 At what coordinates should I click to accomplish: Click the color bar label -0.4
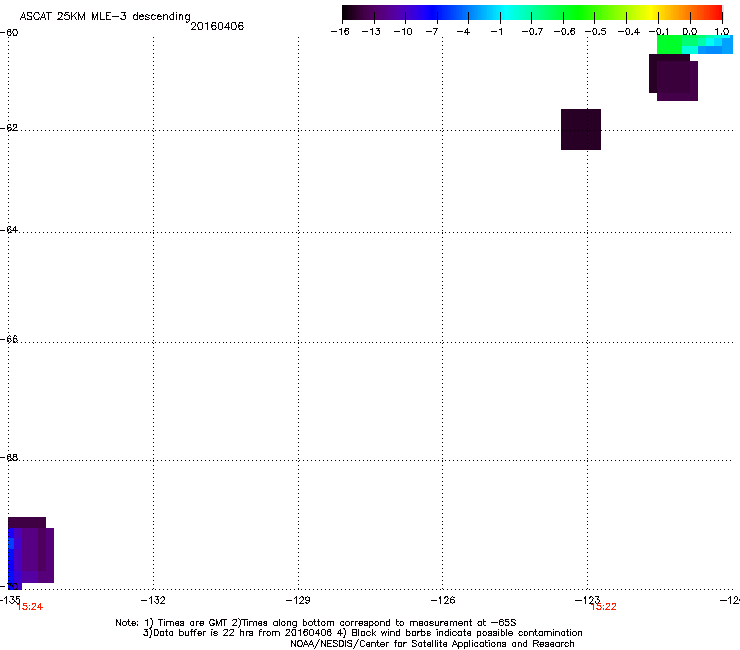pyautogui.click(x=629, y=32)
